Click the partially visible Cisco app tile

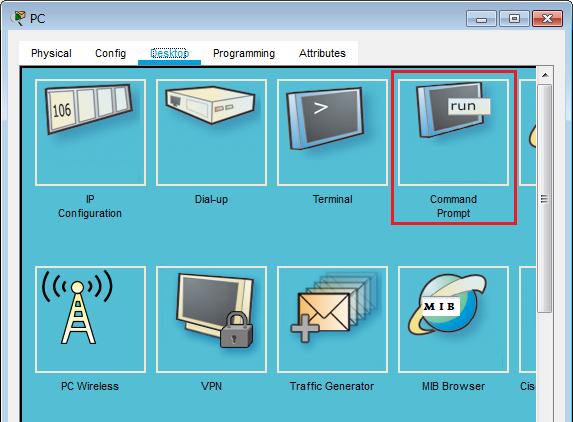tap(528, 319)
